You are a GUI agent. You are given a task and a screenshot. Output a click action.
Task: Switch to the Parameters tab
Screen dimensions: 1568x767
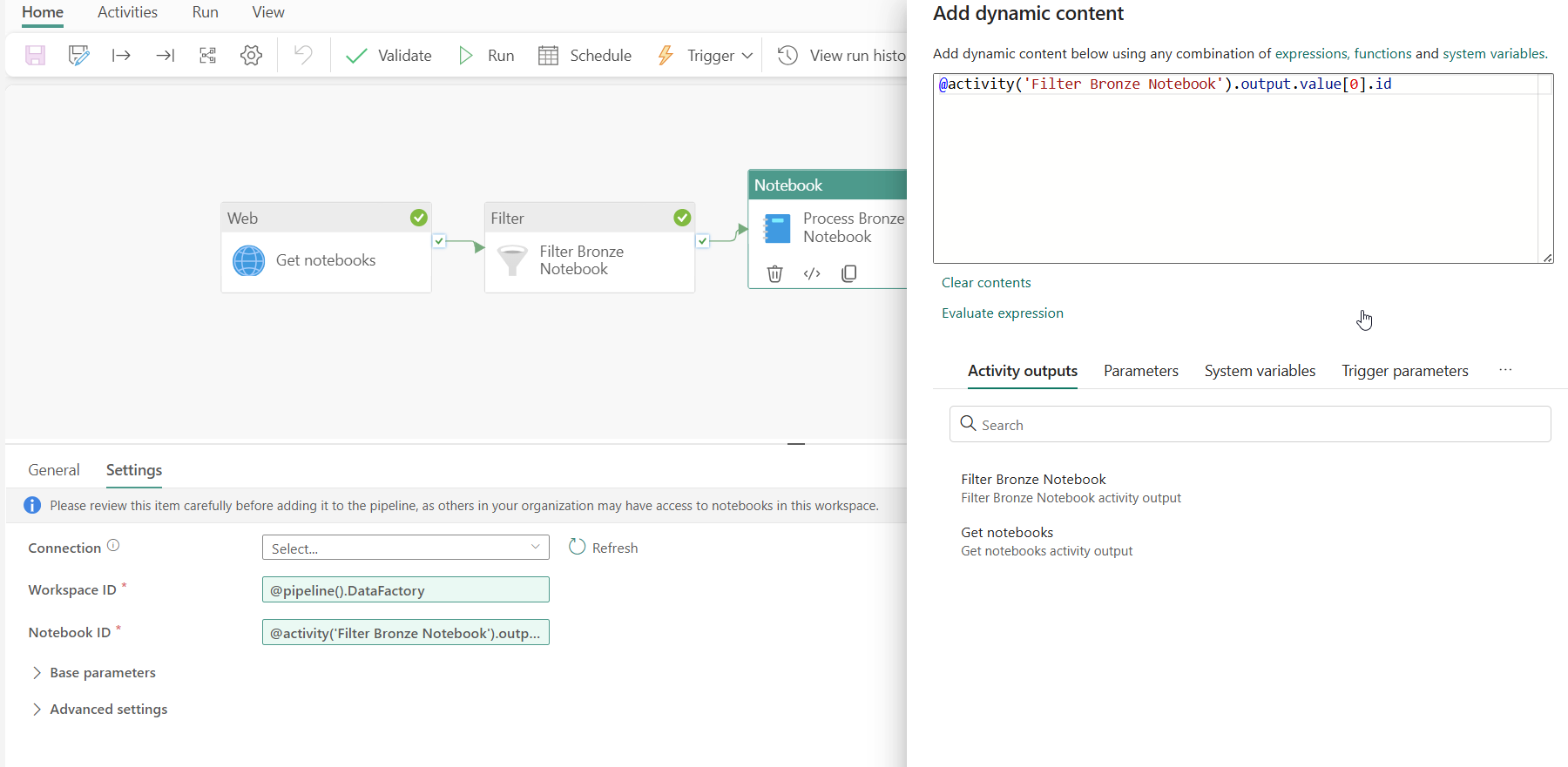point(1141,371)
